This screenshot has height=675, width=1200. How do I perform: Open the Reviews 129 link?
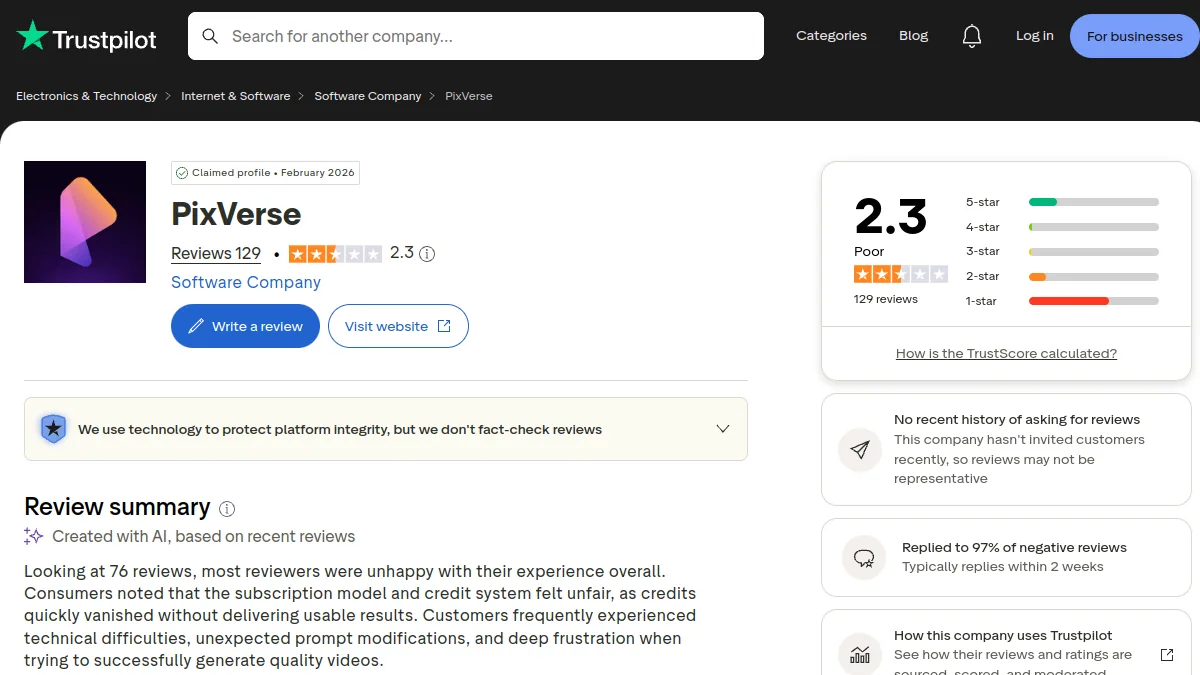click(x=216, y=254)
